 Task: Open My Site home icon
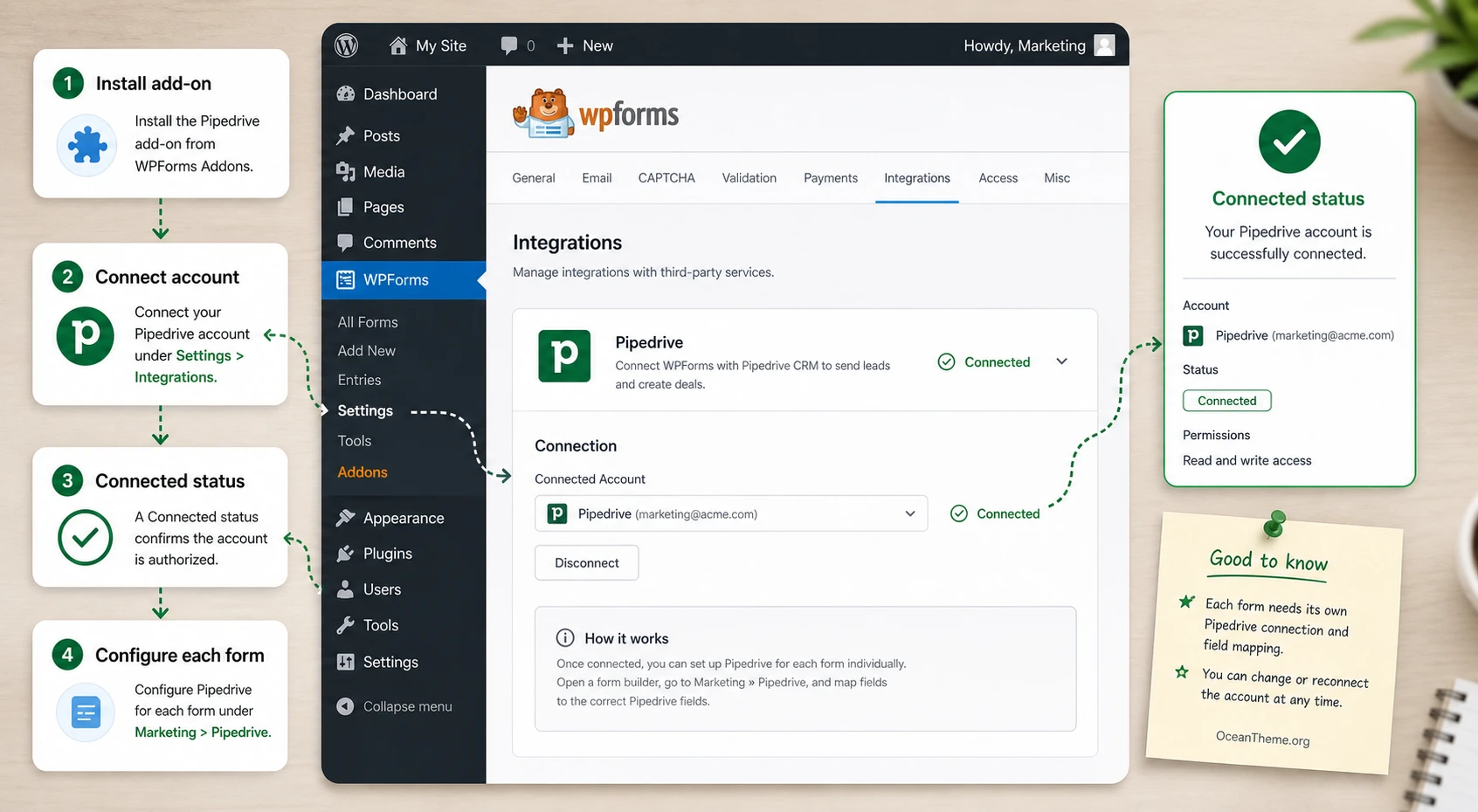(x=398, y=45)
